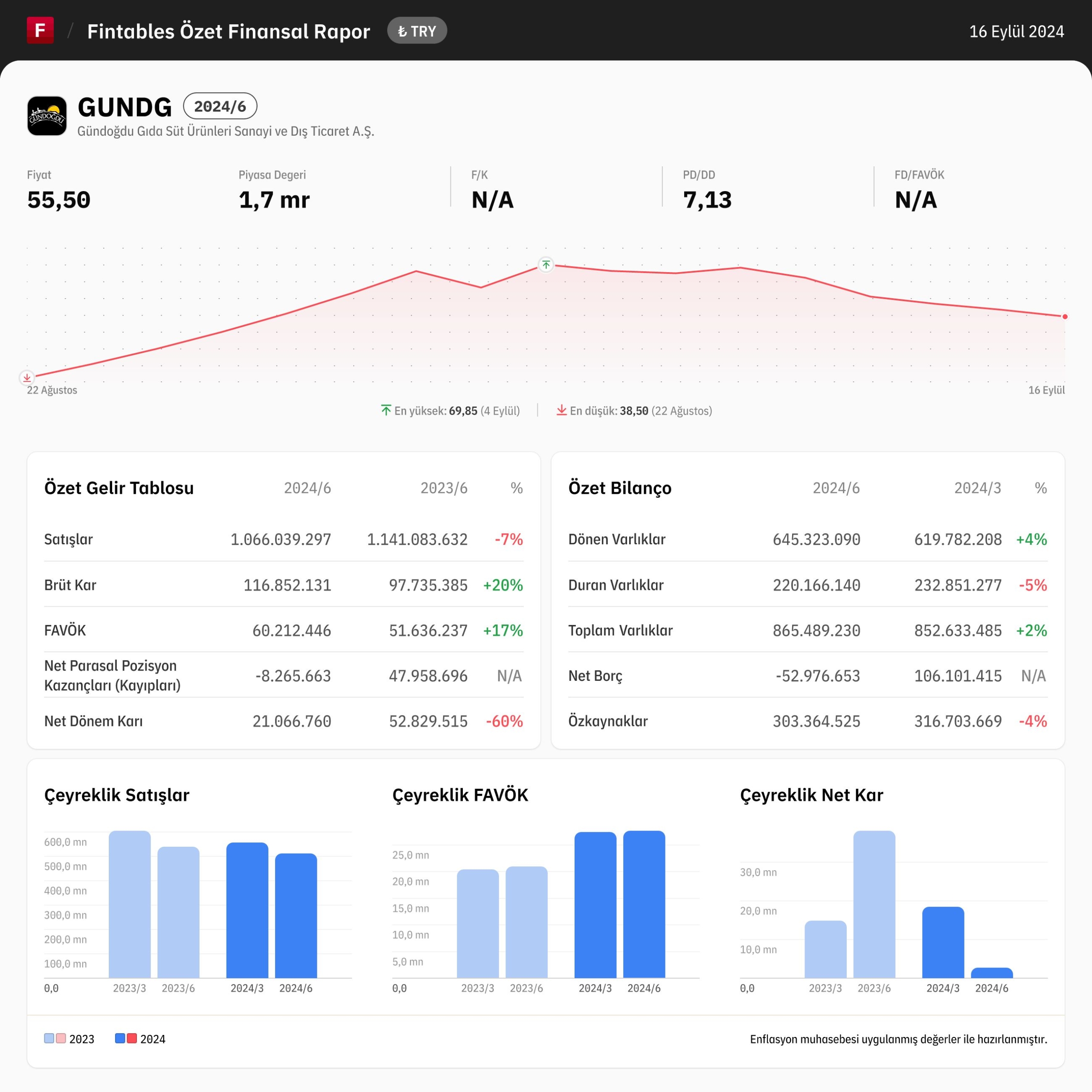Image resolution: width=1092 pixels, height=1092 pixels.
Task: Click the 2023/3 bar in Çeyreklik Satışlar
Action: (x=129, y=904)
